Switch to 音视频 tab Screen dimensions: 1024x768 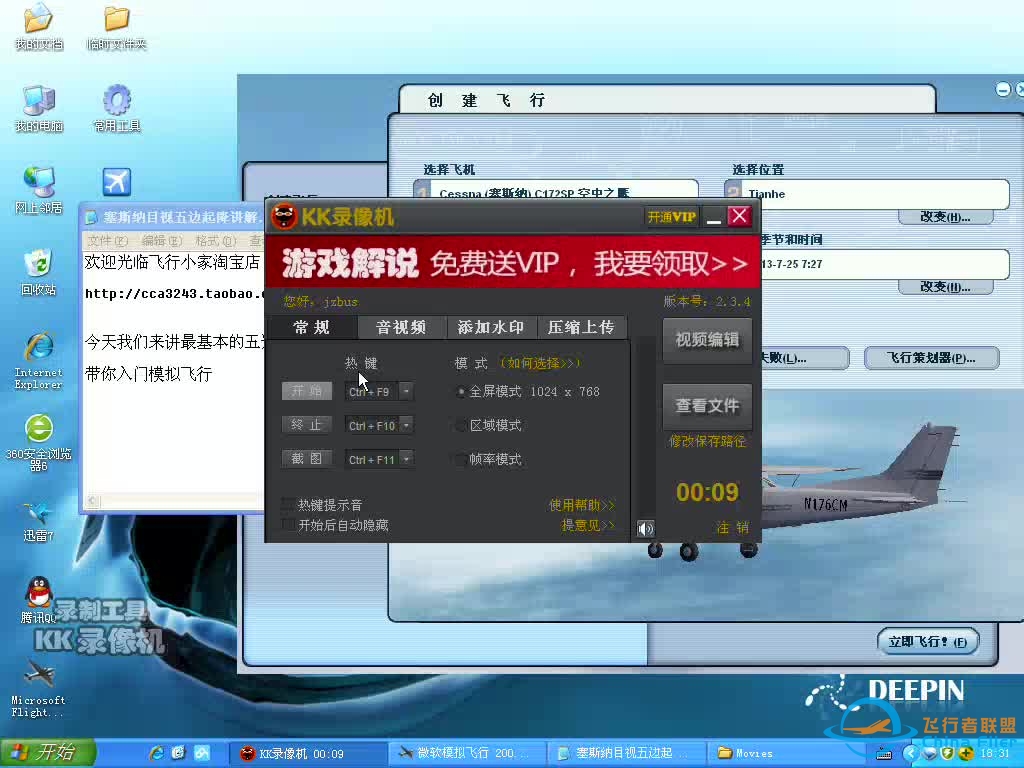(401, 327)
